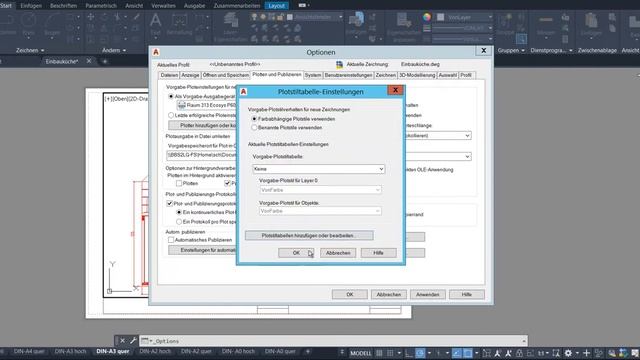
Task: Click the VonLayer color swatch square
Action: click(x=440, y=17)
